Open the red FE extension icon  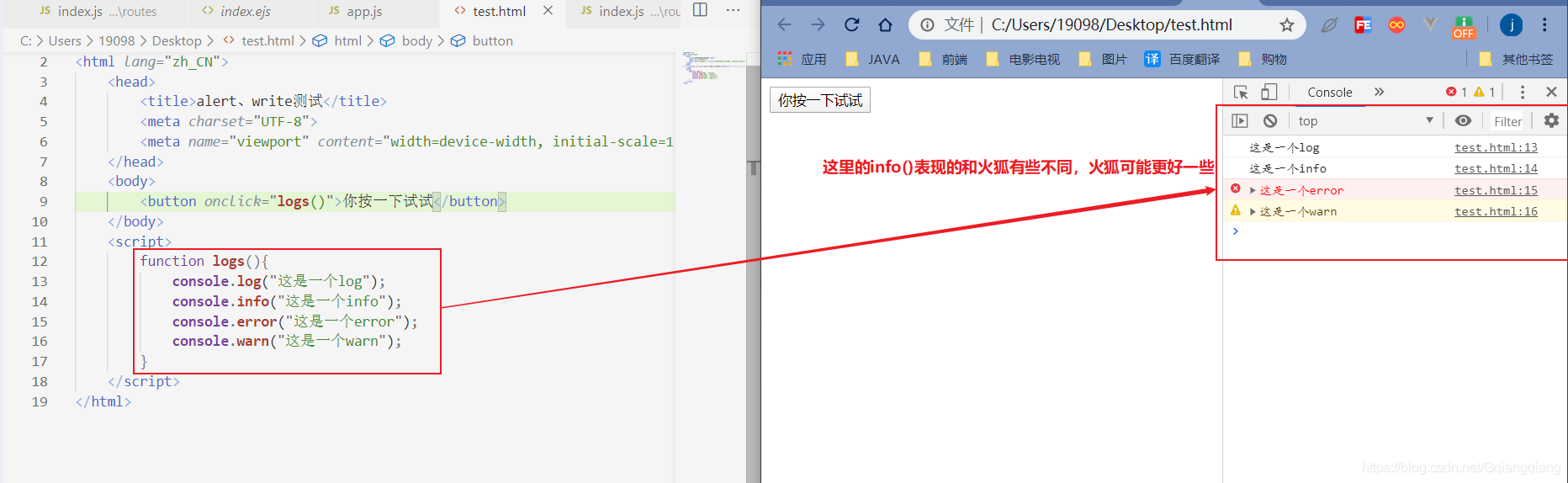(x=1363, y=25)
